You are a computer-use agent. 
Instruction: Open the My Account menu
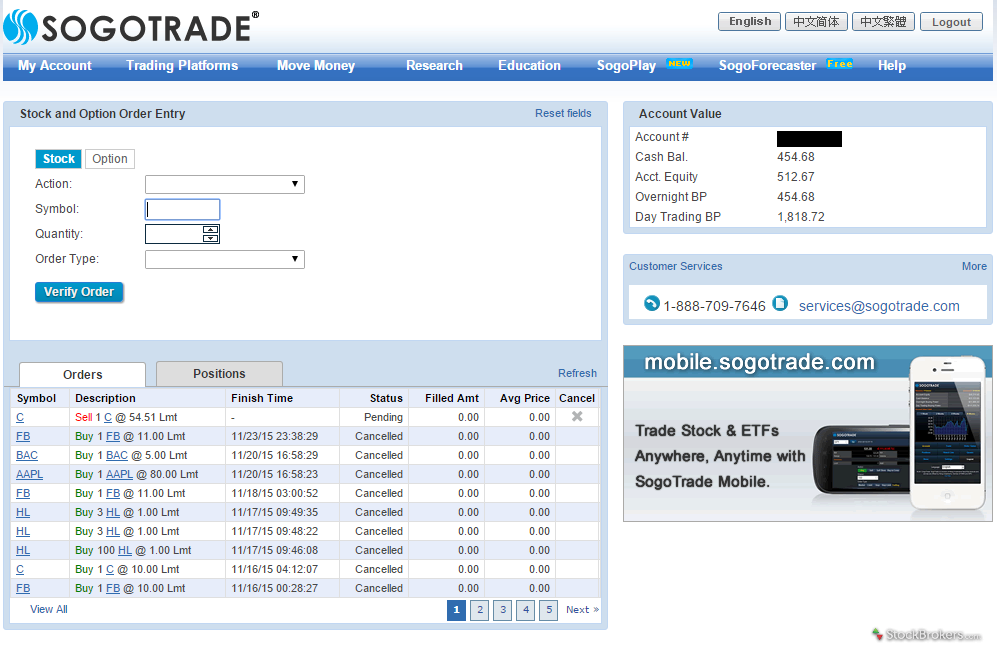click(x=55, y=65)
